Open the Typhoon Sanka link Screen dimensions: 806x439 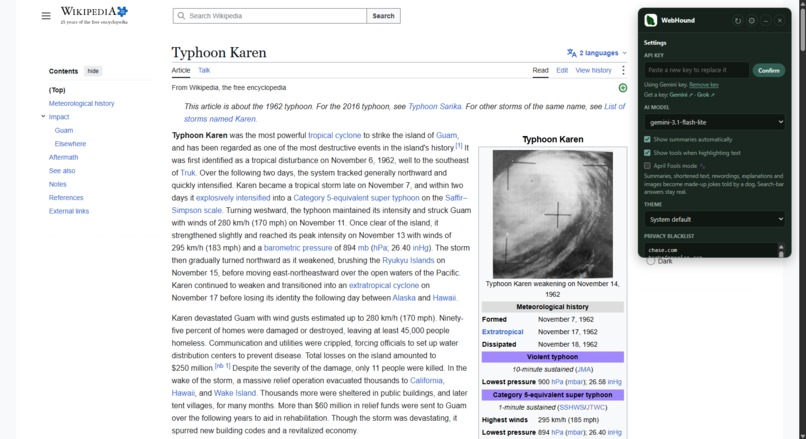[x=435, y=106]
